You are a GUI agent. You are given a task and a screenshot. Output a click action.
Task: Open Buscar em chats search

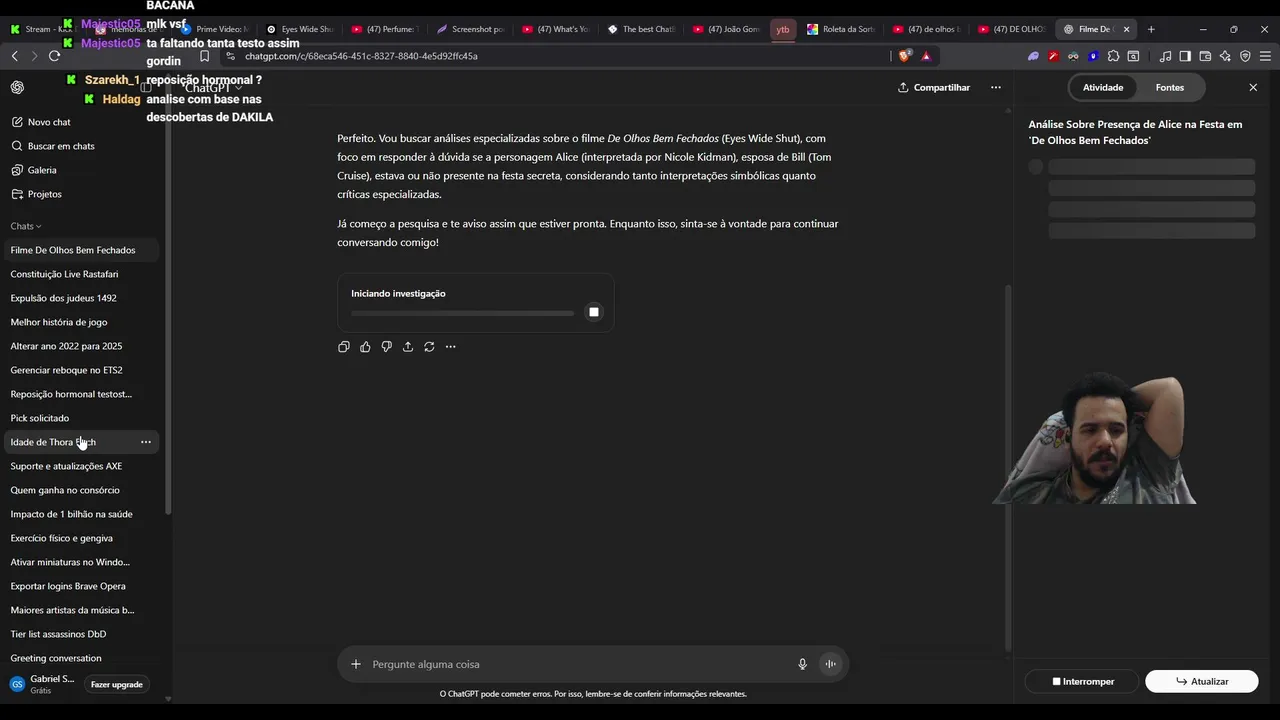(x=80, y=146)
